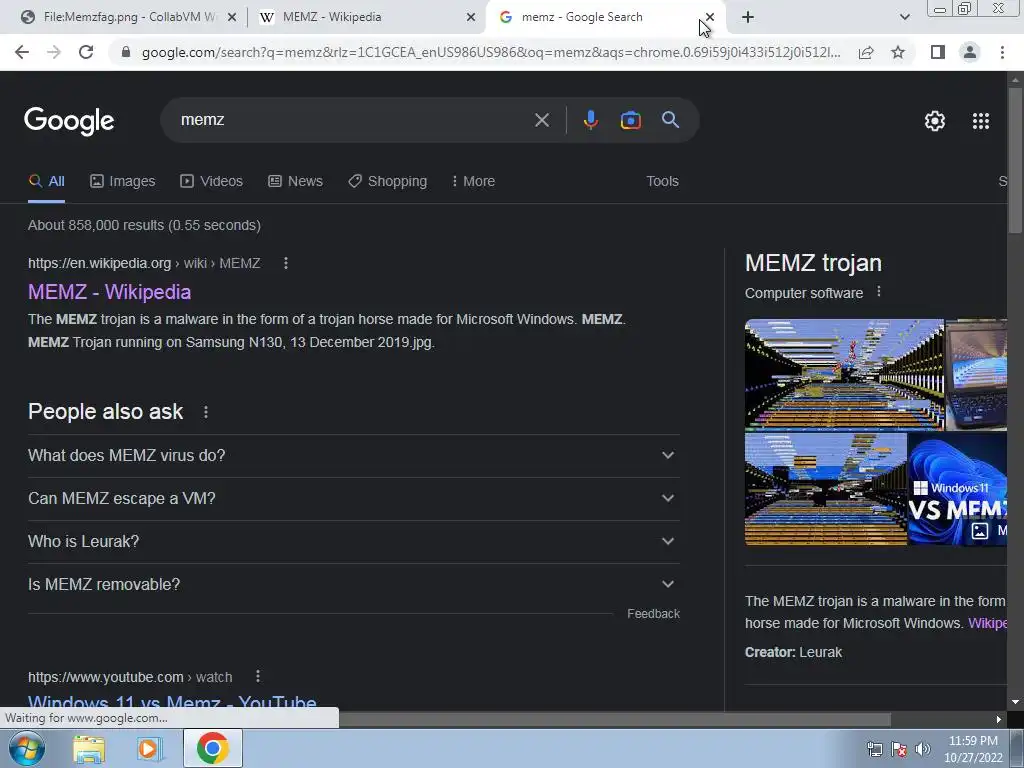Image resolution: width=1024 pixels, height=768 pixels.
Task: Submit search with the magnifier icon
Action: click(x=670, y=120)
